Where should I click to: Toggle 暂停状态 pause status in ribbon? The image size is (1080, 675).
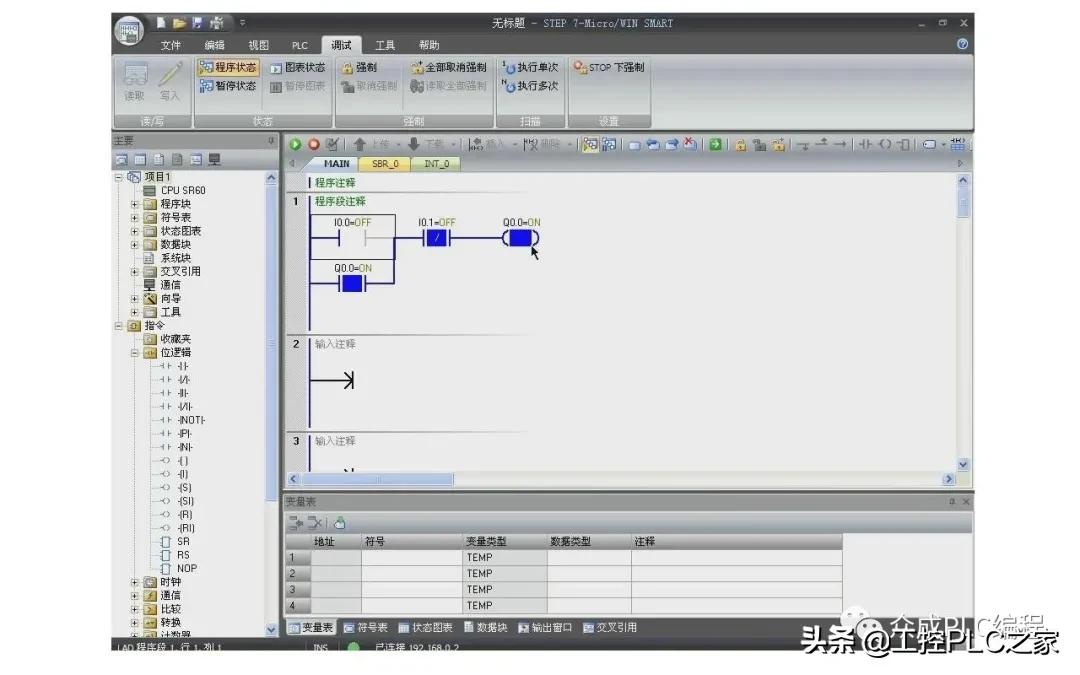tap(228, 85)
